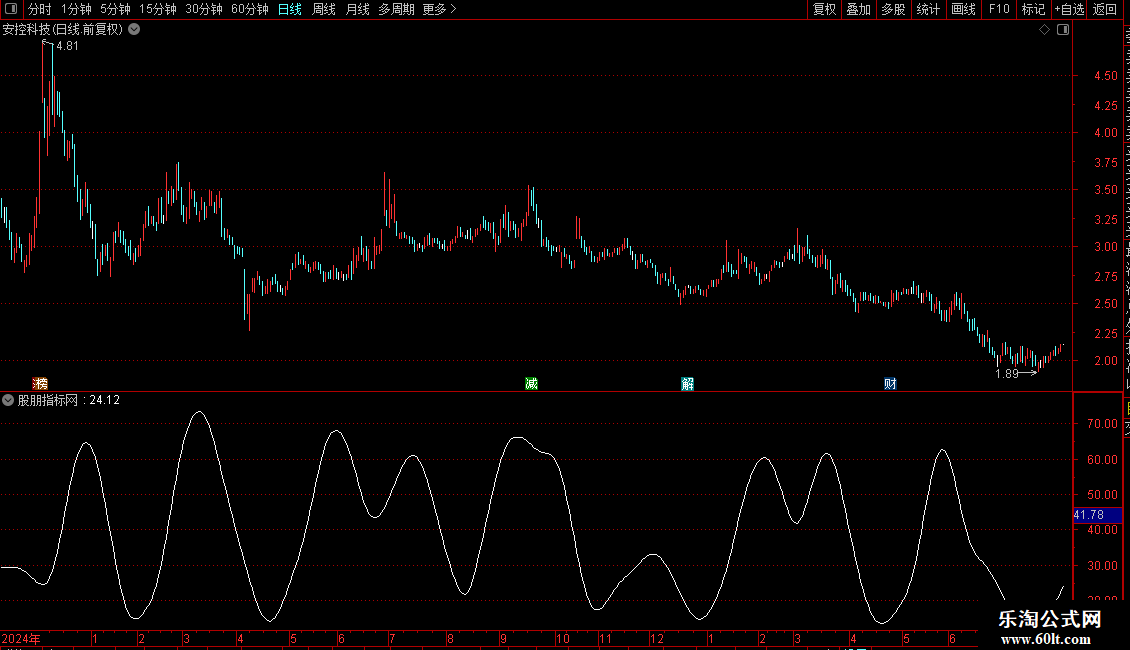Click the 70.00 indicator axis label
Image resolution: width=1130 pixels, height=650 pixels.
click(x=1103, y=424)
